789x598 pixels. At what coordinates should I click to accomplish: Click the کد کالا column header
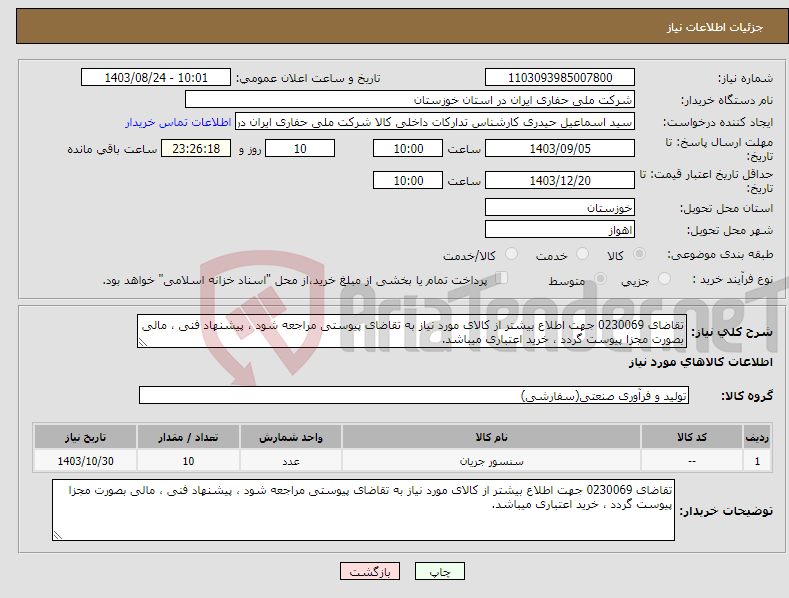692,437
